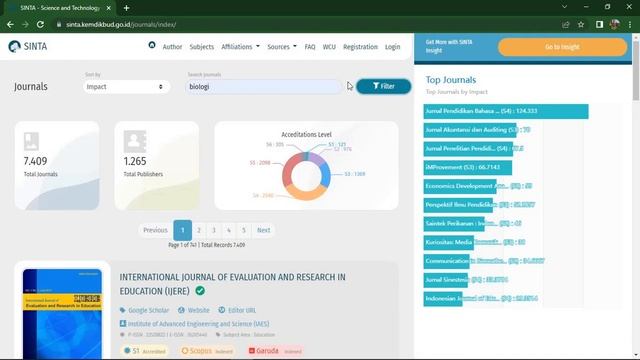Open the Author menu item
This screenshot has height=360, width=640.
coord(172,47)
